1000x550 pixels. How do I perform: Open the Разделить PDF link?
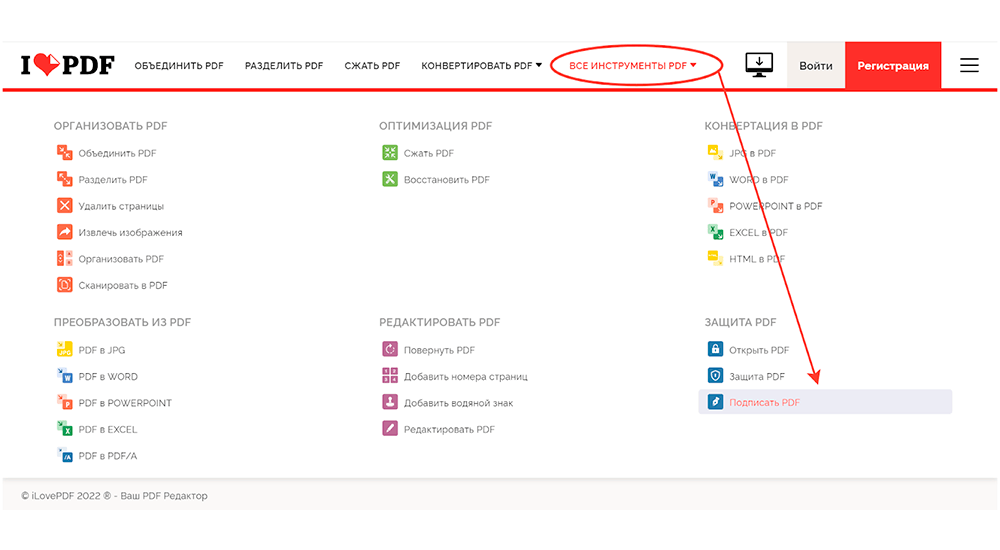point(113,179)
